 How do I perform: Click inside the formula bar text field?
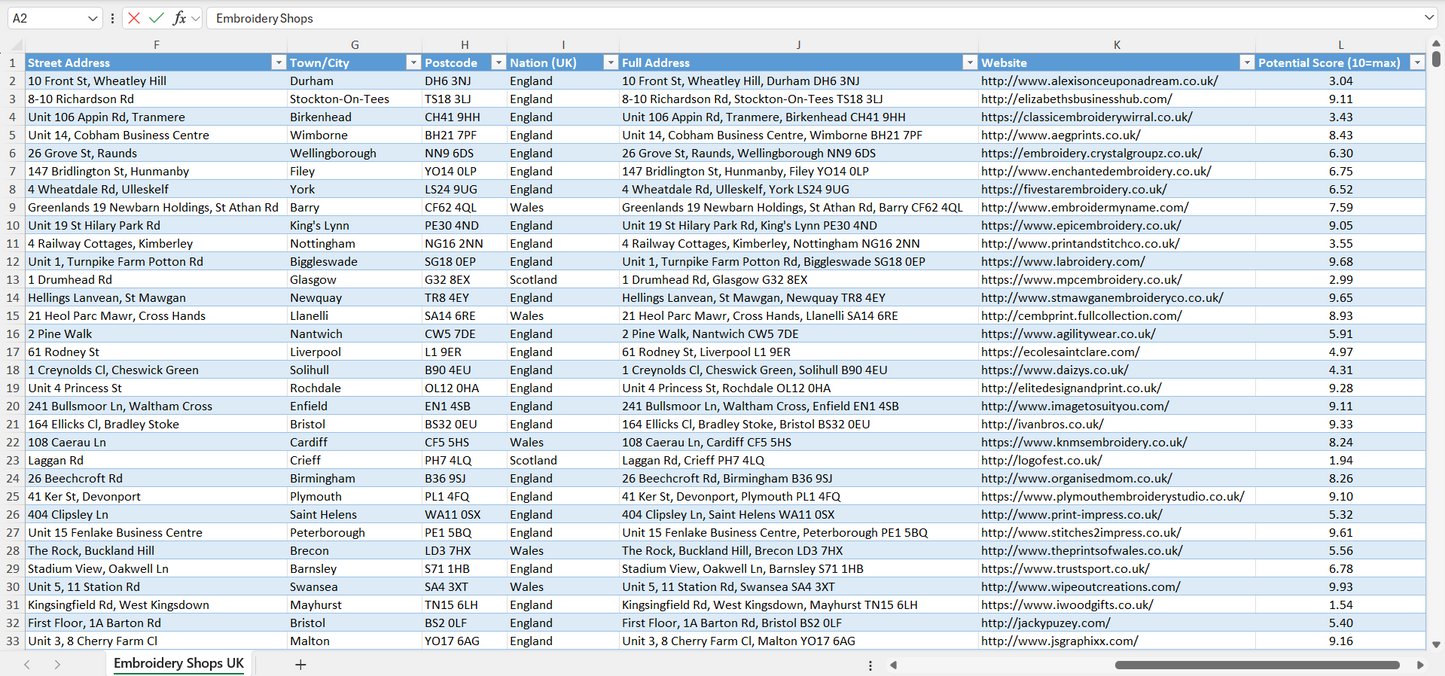point(800,18)
